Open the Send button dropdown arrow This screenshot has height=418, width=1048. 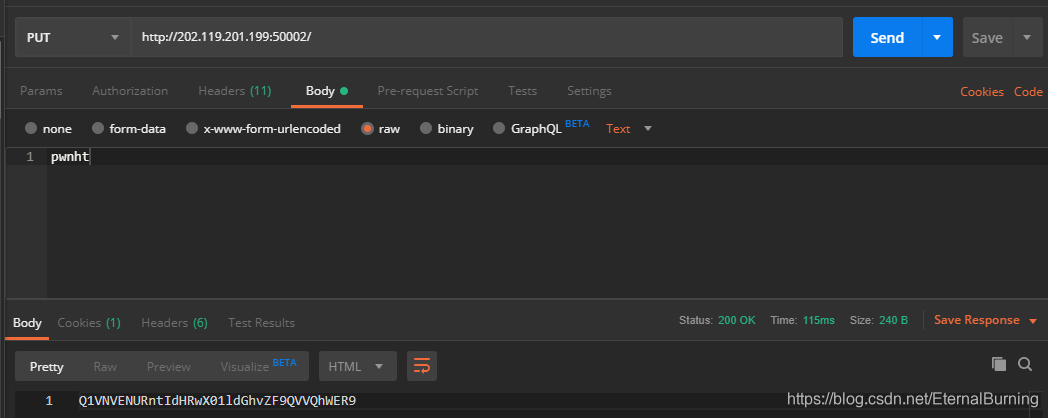pyautogui.click(x=937, y=37)
